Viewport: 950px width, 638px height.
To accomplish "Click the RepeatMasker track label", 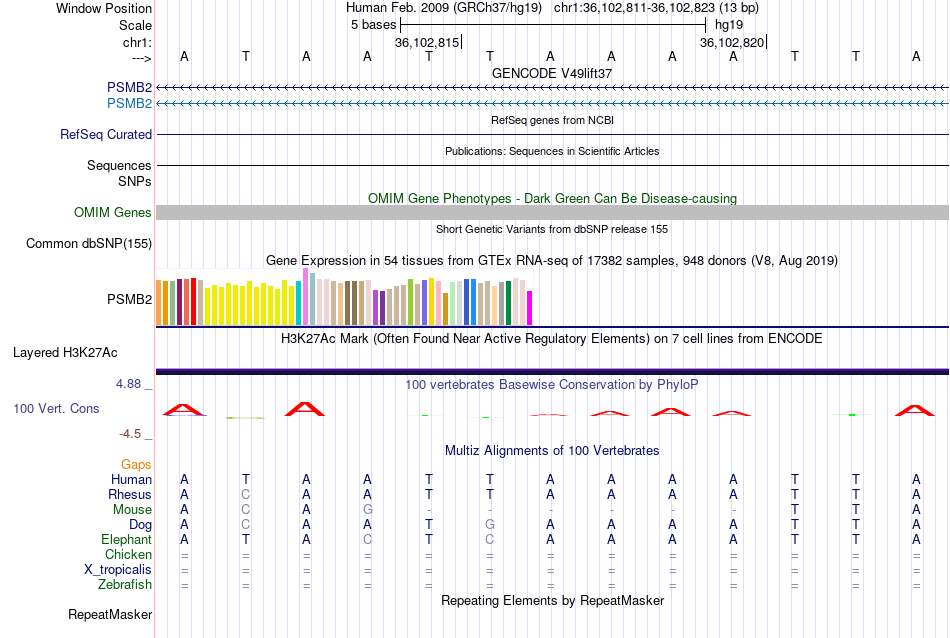I will point(110,614).
